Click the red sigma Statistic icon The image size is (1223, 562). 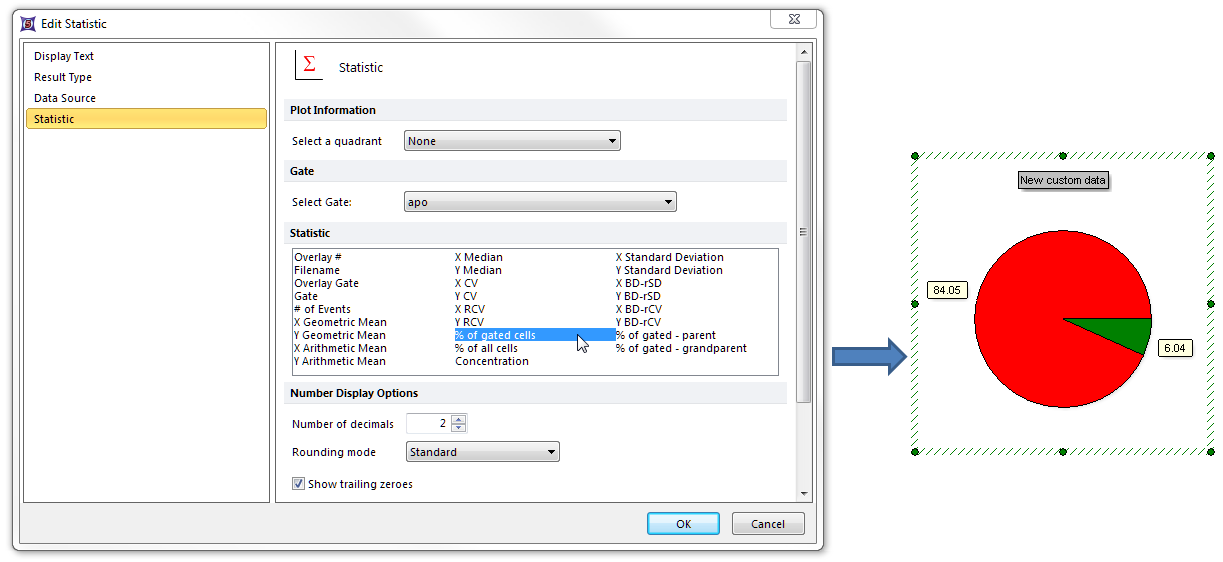(x=309, y=66)
